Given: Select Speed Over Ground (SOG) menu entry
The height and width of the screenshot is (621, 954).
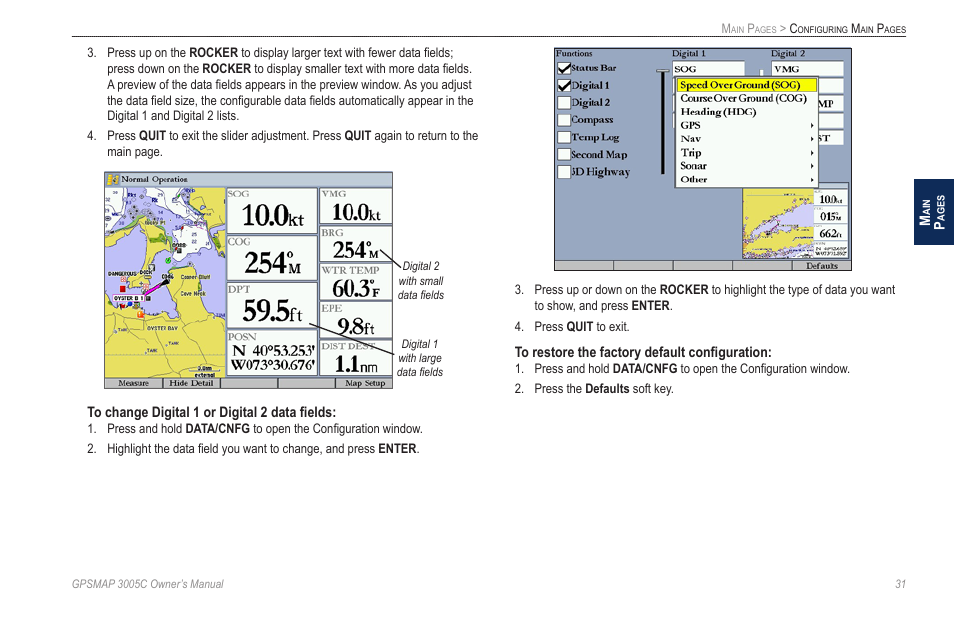Looking at the screenshot, I should tap(747, 85).
